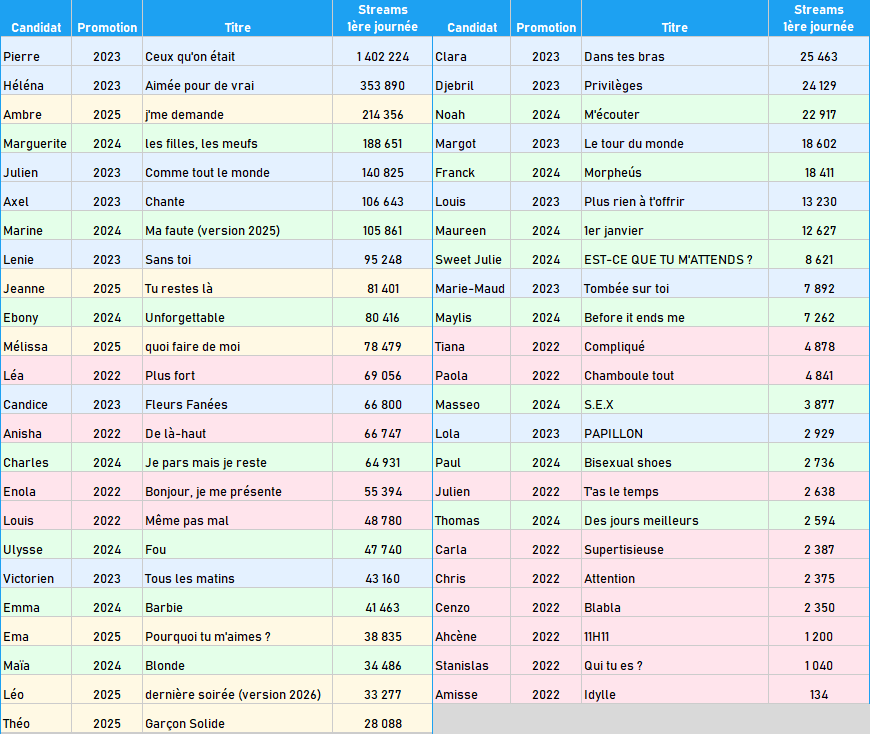Screen dimensions: 870x734
Task: Select the Compliqué title cell
Action: click(675, 341)
